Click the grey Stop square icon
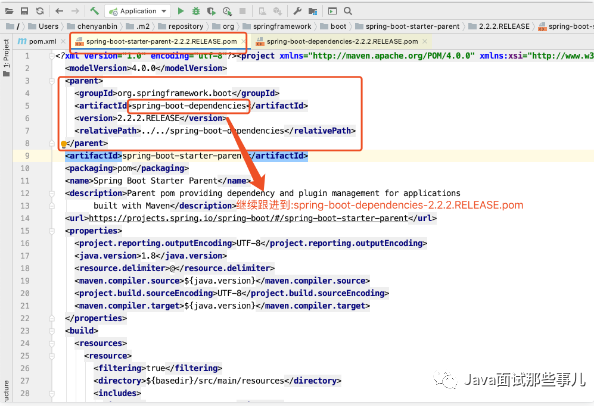Viewport: 605px width, 406px height. [x=243, y=11]
